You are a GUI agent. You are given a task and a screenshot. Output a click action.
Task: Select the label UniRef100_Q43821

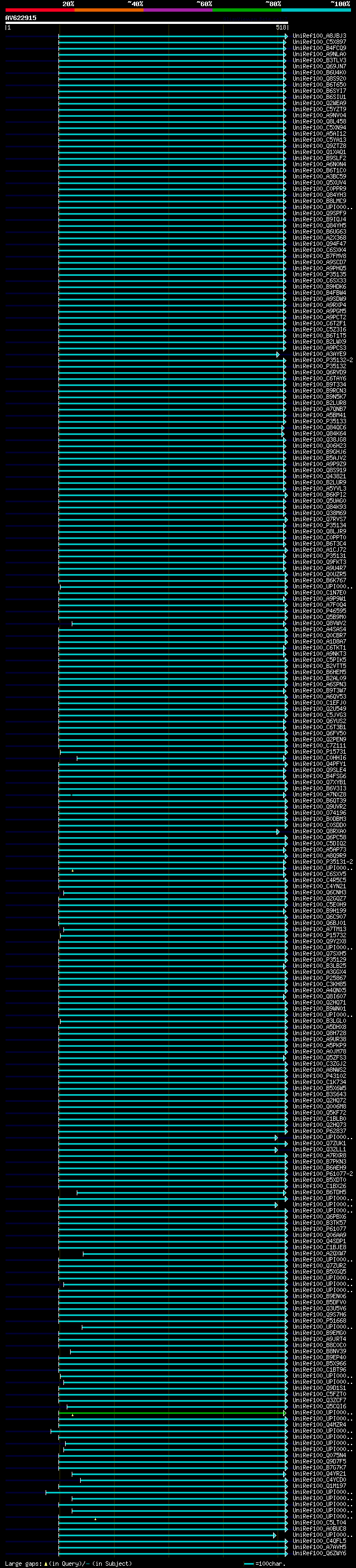[x=319, y=477]
